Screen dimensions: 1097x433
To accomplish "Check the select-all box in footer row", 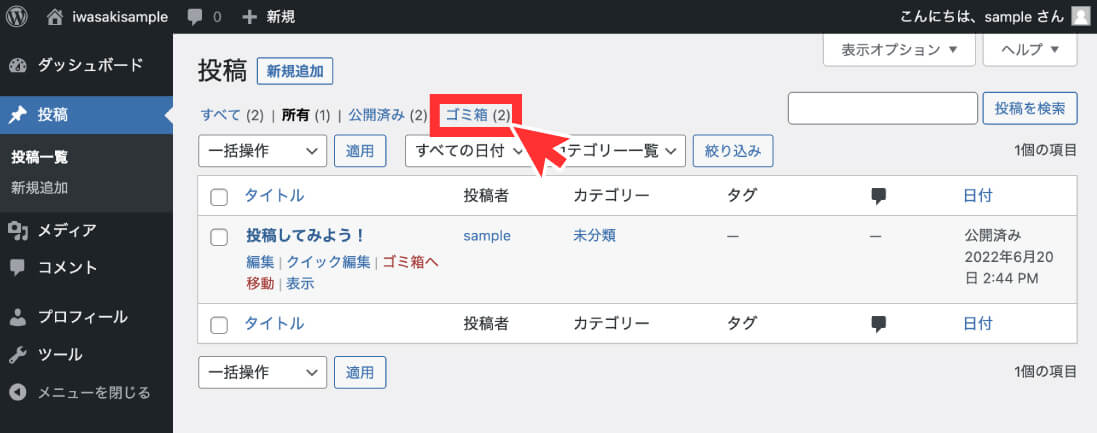I will pos(219,325).
